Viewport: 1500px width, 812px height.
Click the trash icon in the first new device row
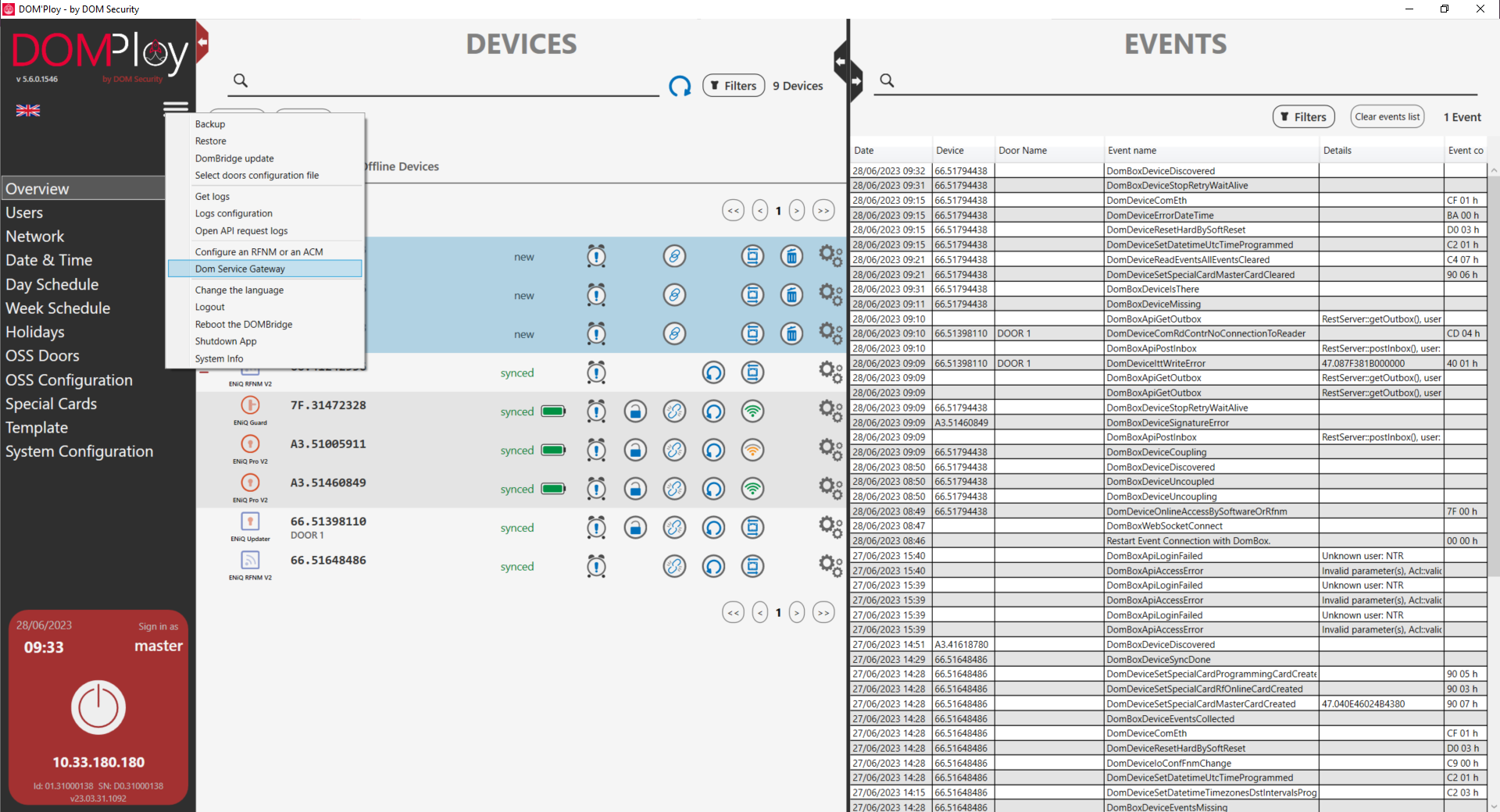pyautogui.click(x=791, y=256)
